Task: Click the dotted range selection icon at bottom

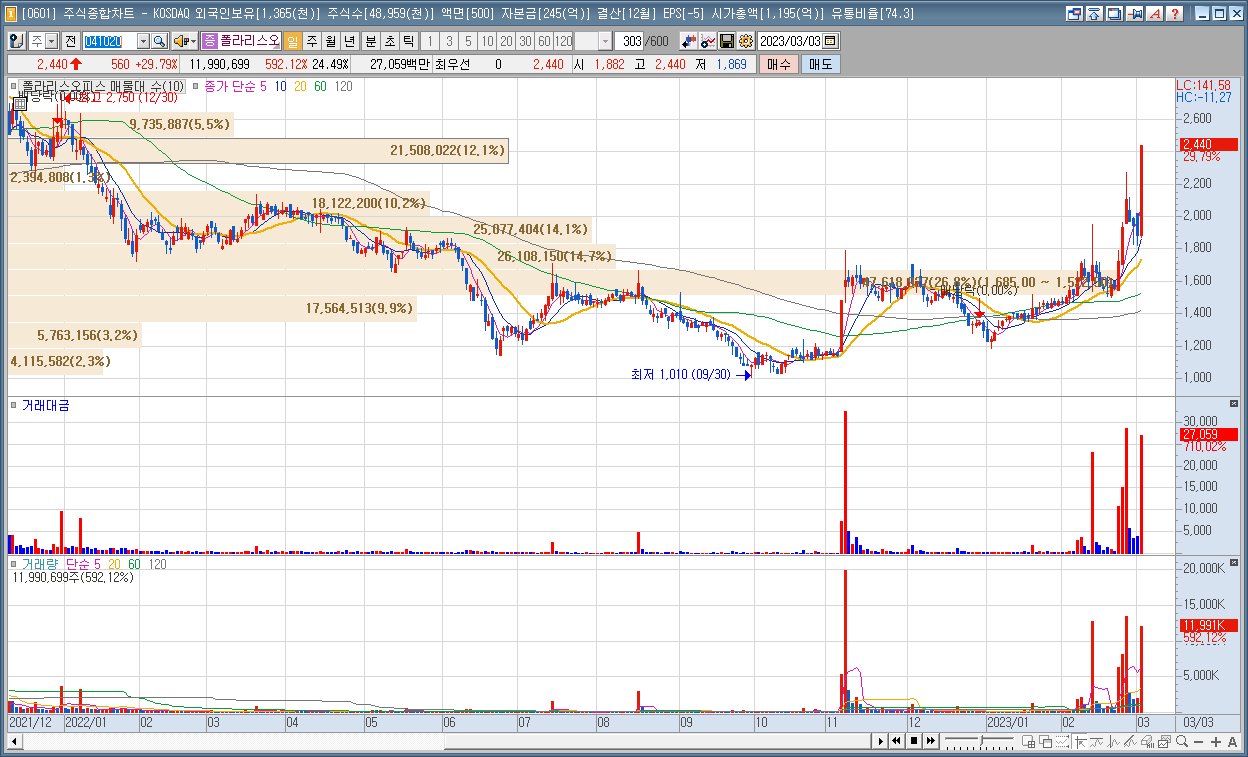Action: tap(1063, 741)
